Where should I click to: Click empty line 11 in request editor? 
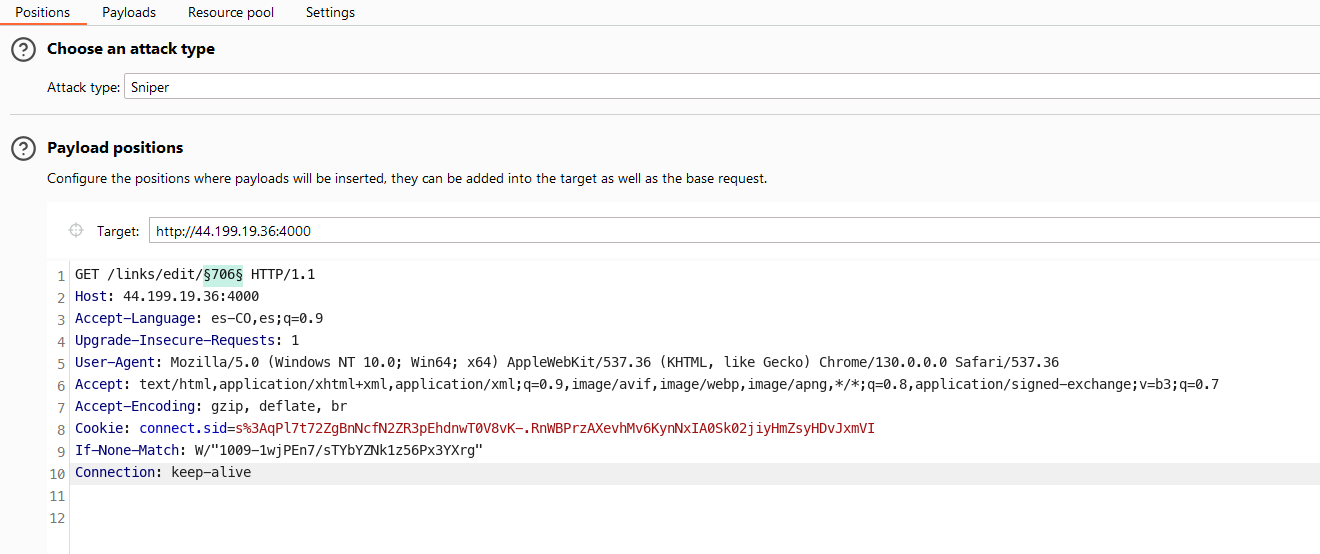point(400,496)
